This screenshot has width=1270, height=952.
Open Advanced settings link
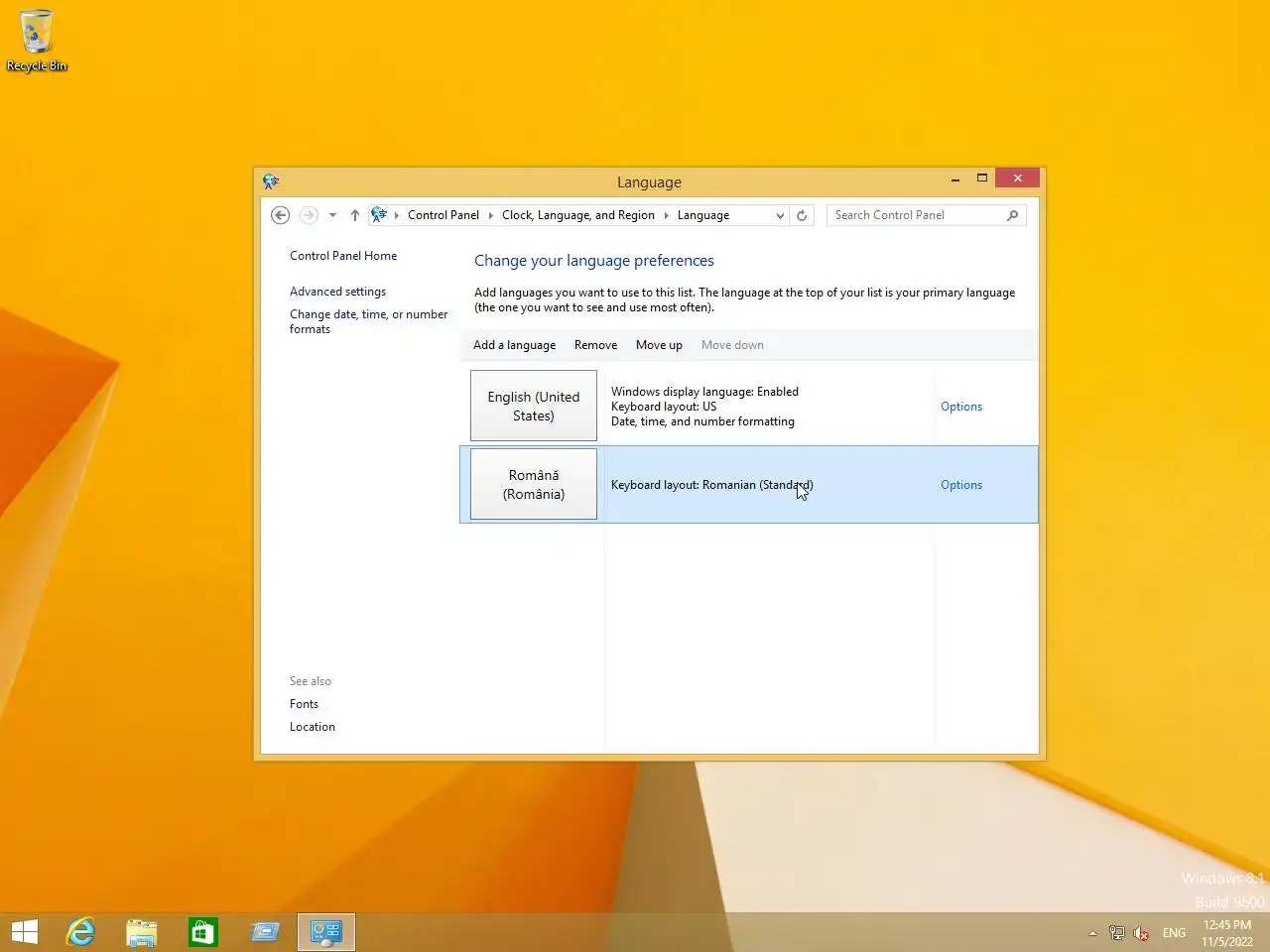point(337,292)
